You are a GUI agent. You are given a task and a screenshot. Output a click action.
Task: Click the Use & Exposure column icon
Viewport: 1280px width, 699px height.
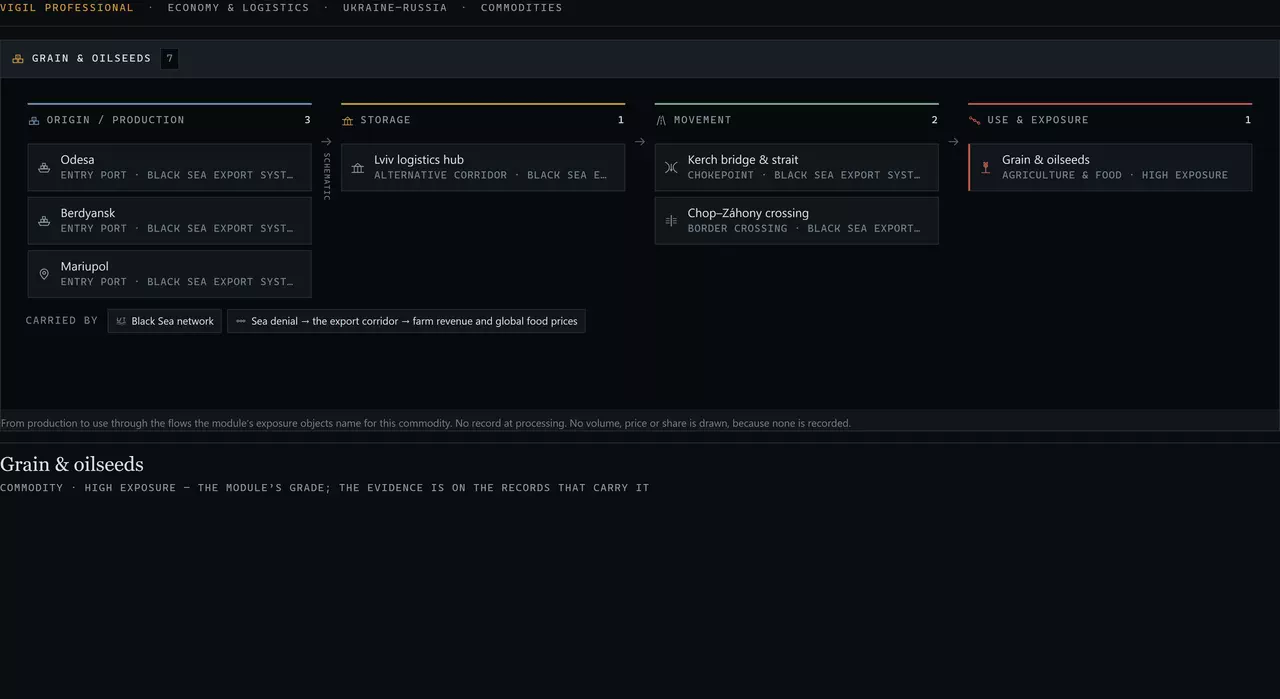coord(975,120)
